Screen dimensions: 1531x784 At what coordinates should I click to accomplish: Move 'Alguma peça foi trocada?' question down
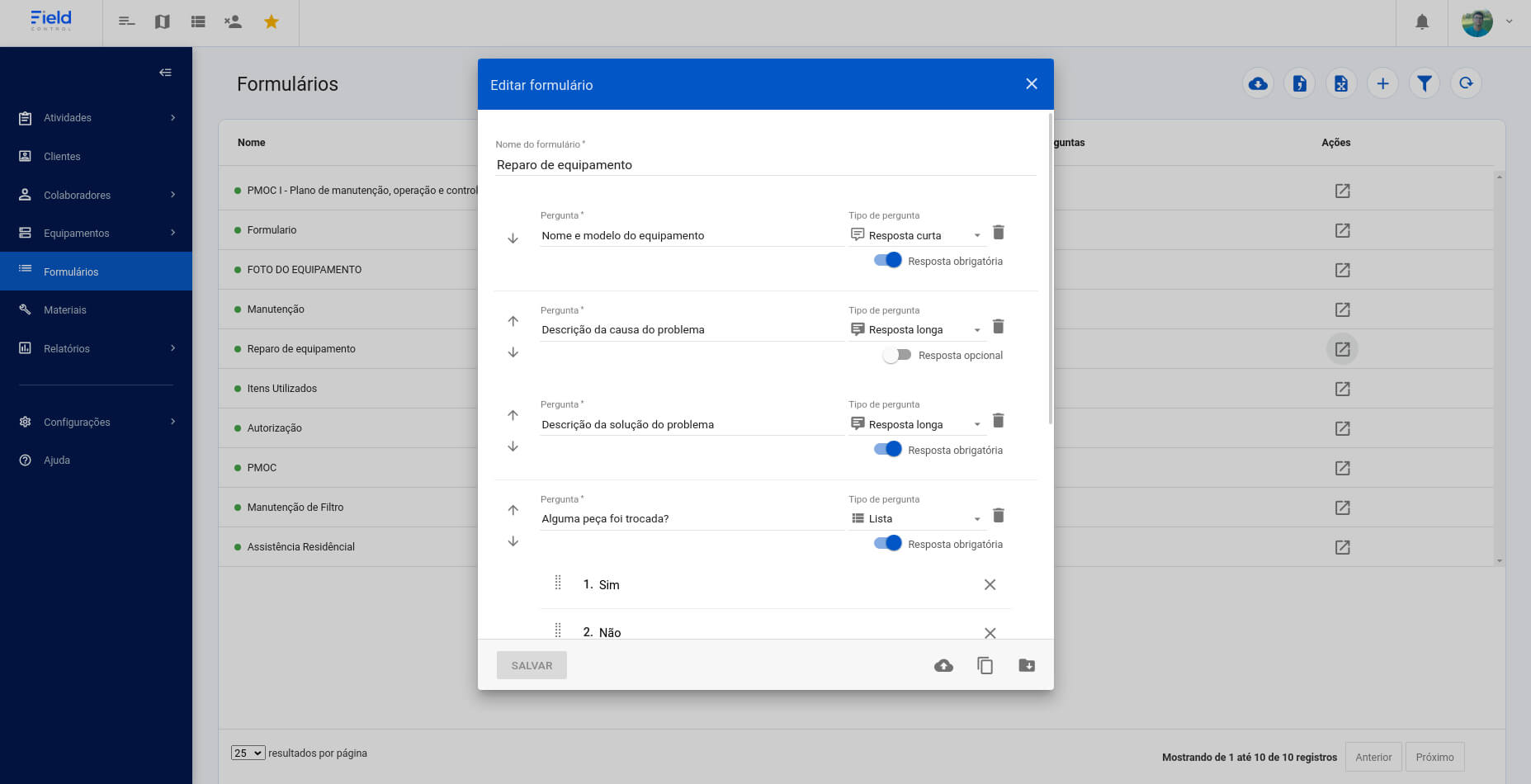click(x=513, y=541)
